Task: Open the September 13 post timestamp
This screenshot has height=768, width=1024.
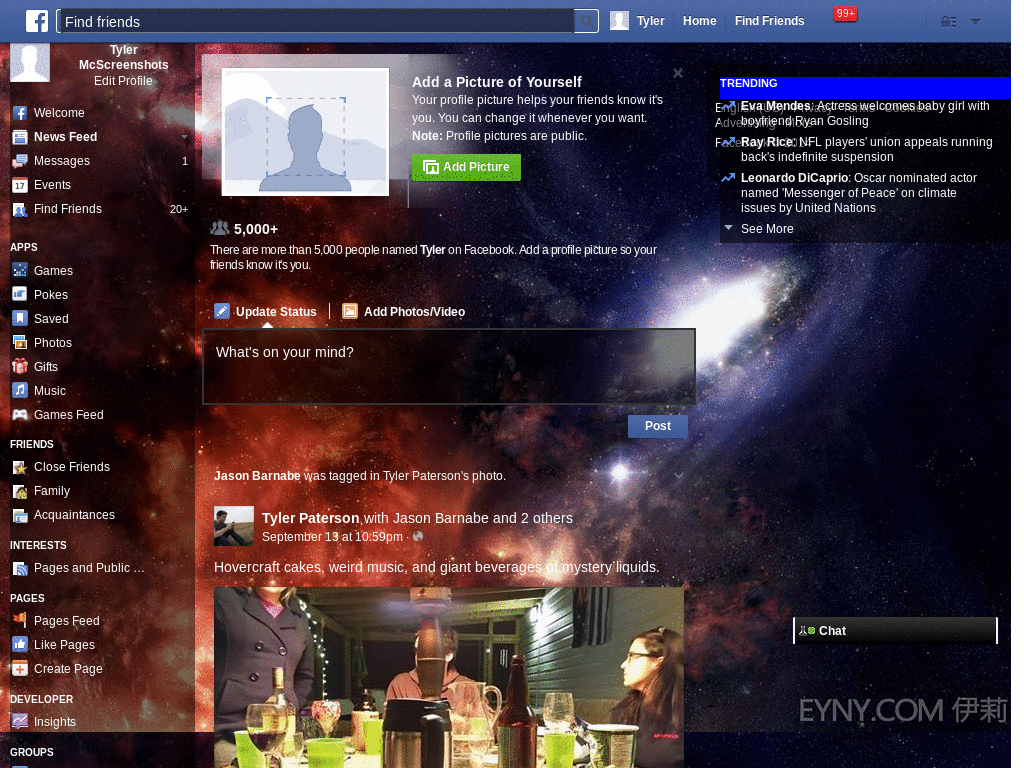Action: tap(332, 537)
